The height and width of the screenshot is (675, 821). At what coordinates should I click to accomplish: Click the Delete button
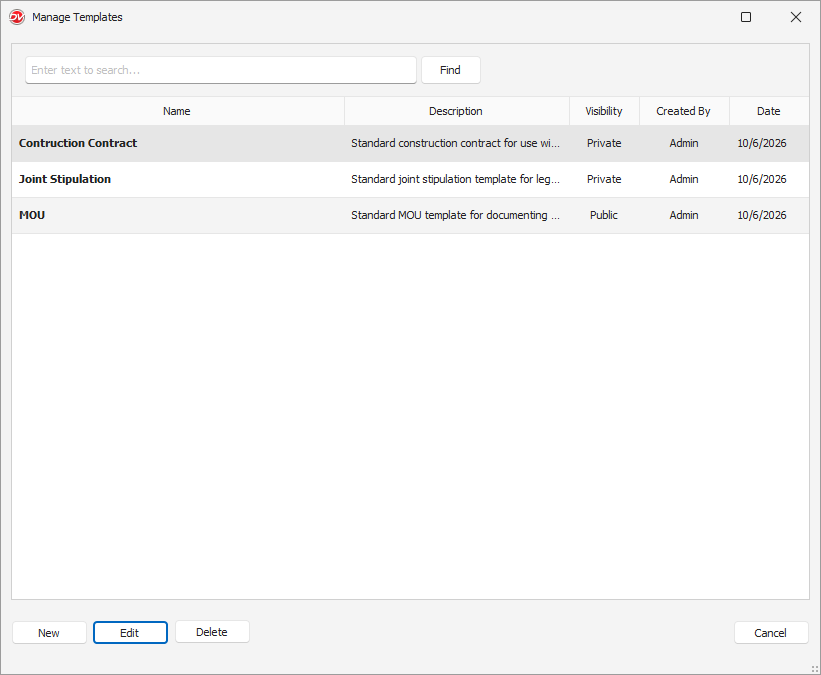click(x=212, y=632)
